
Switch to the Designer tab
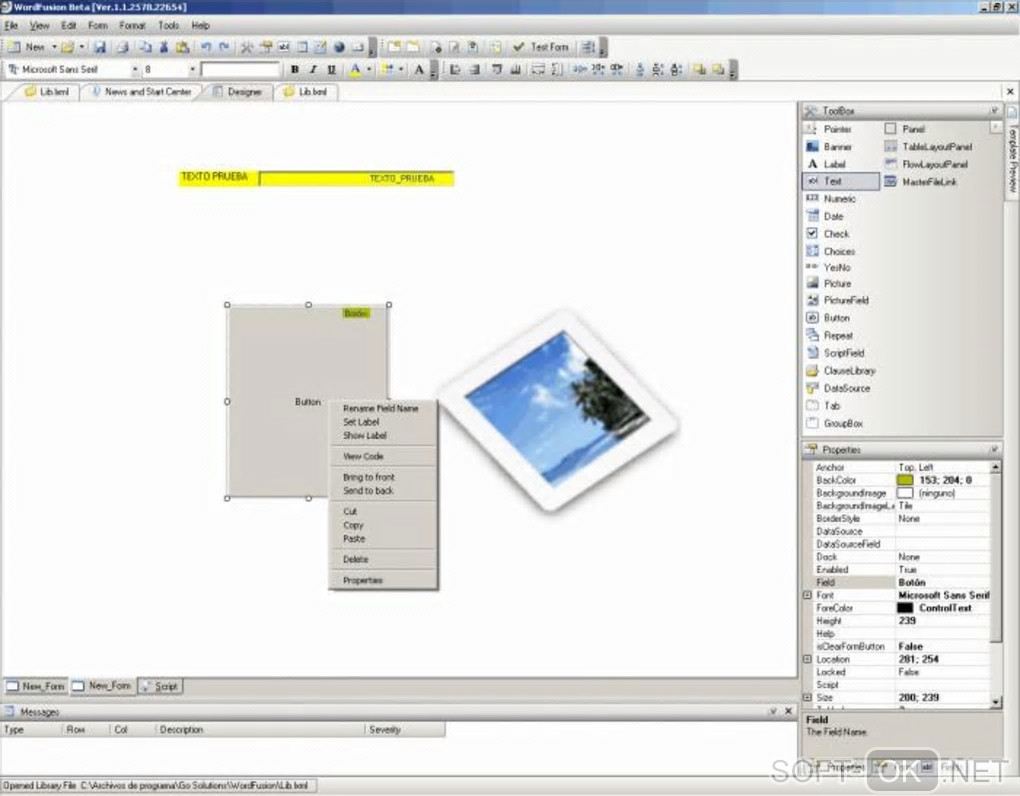238,92
